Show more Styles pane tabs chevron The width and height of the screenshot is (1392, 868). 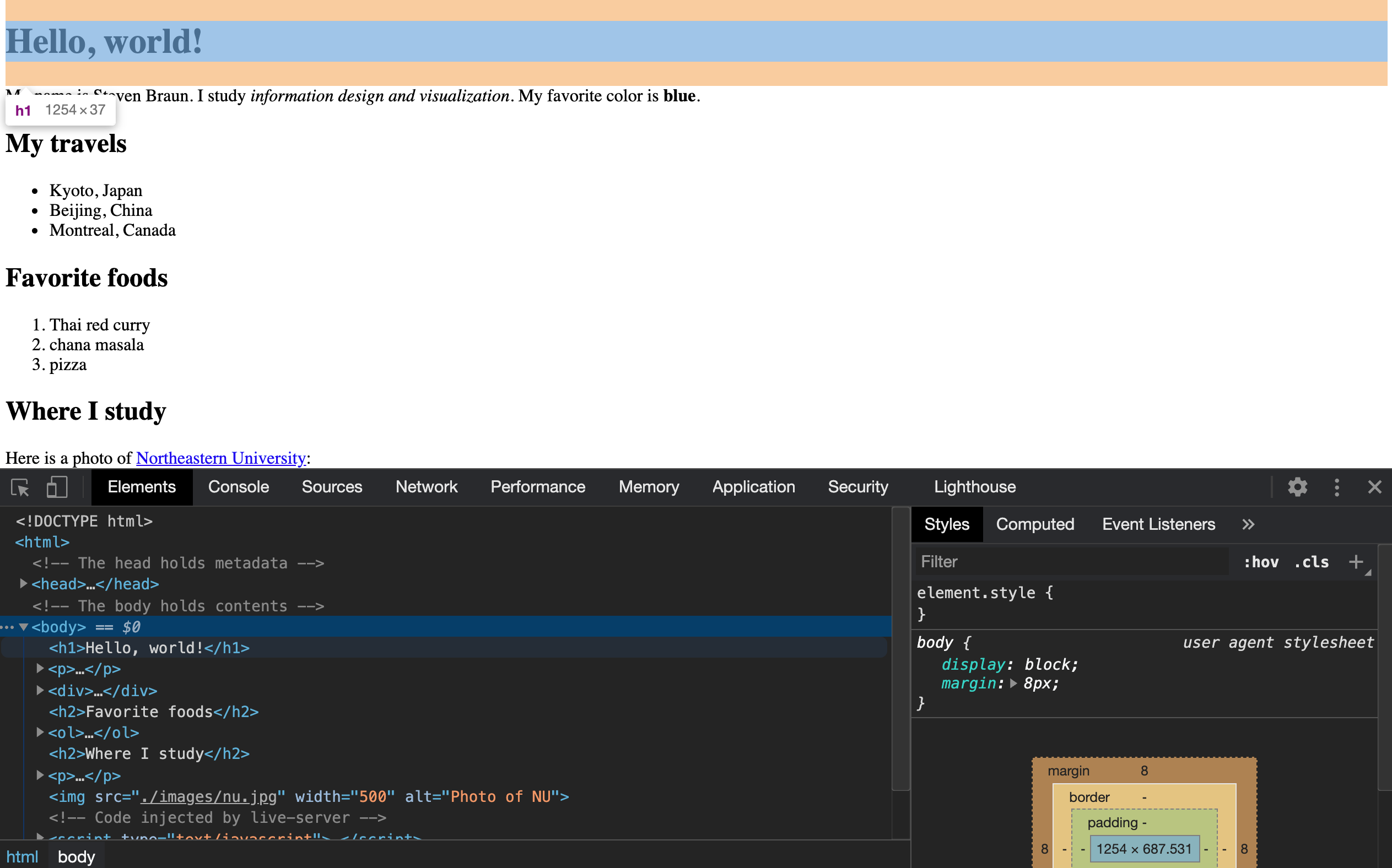click(1248, 525)
